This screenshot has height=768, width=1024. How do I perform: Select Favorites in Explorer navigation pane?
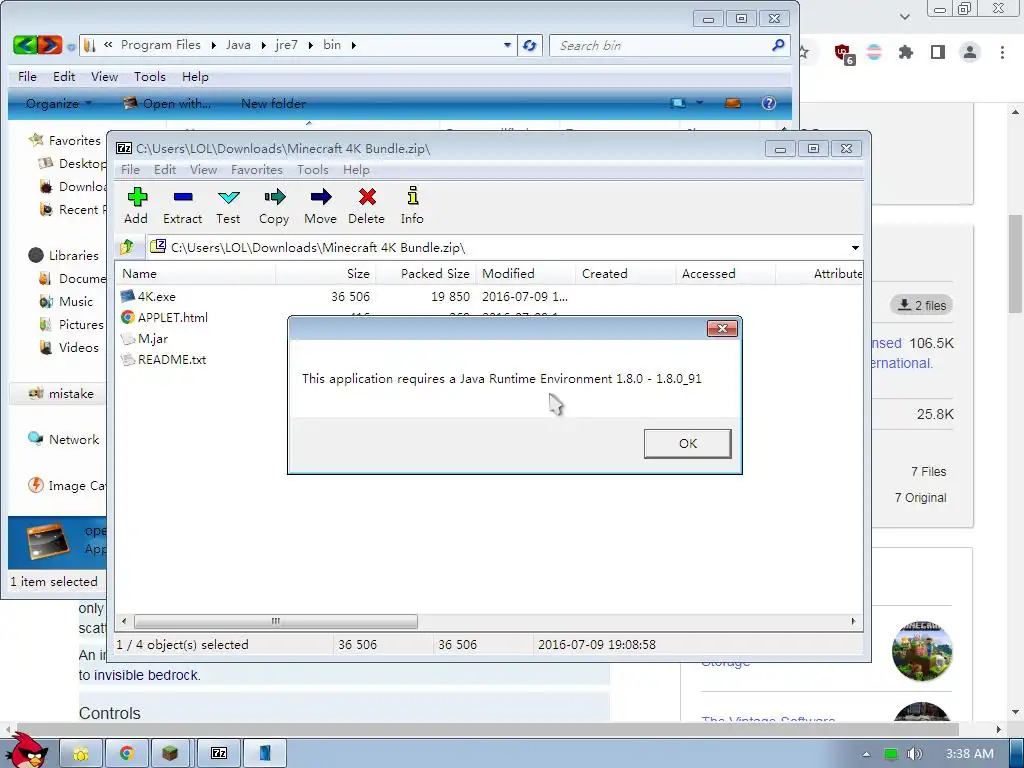pyautogui.click(x=65, y=140)
